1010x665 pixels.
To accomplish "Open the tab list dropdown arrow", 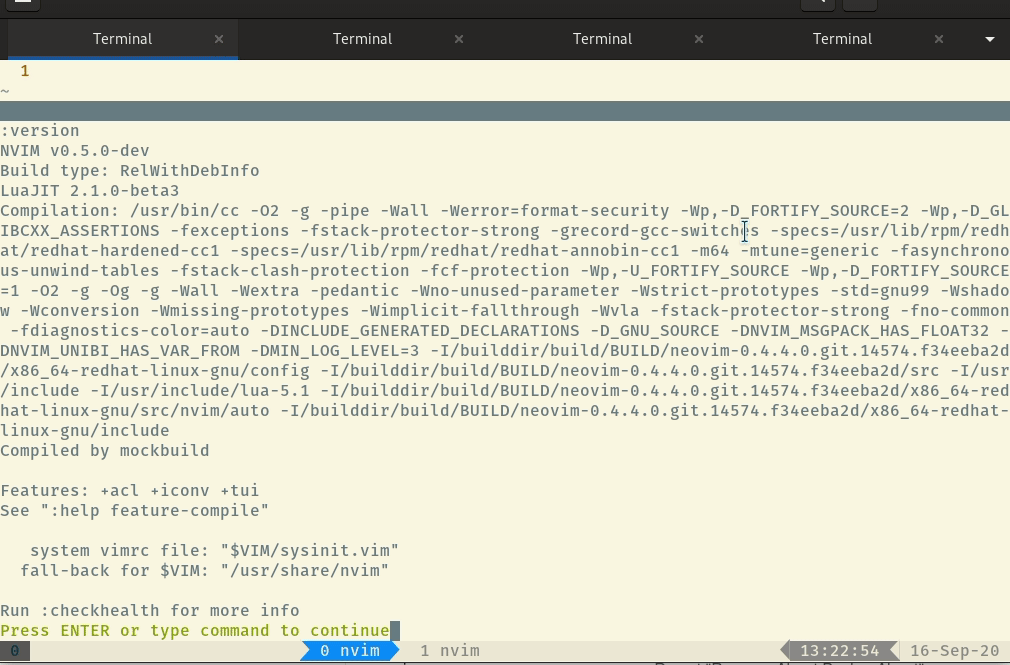I will [x=989, y=39].
